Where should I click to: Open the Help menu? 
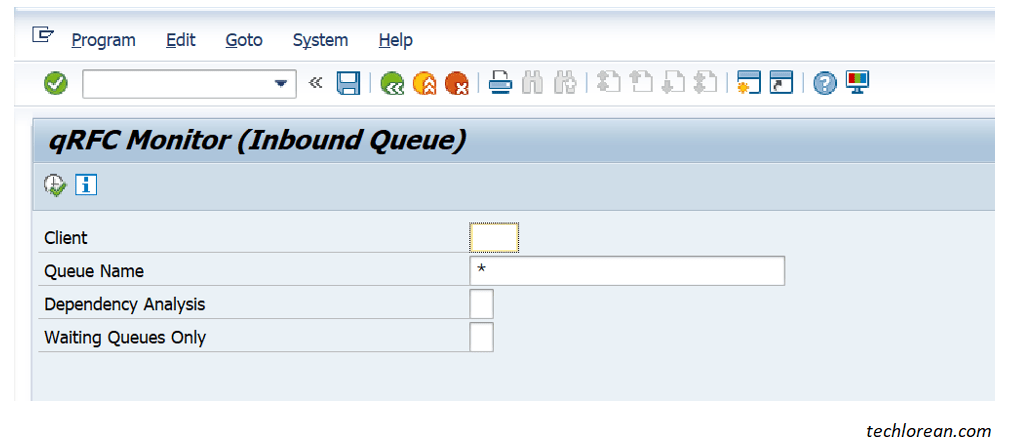click(x=396, y=41)
